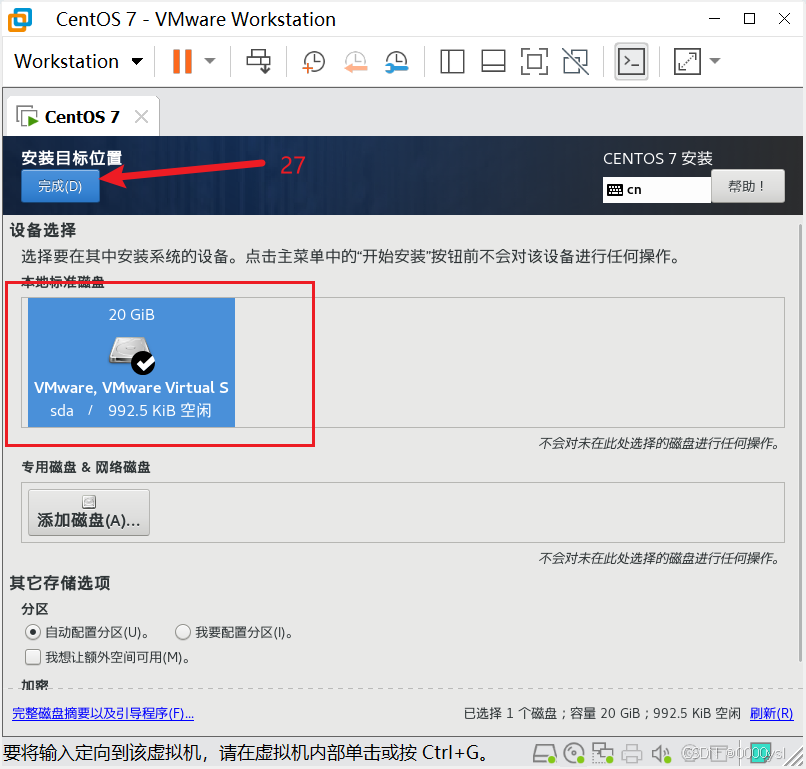Click the network adapter status icon
806x769 pixels.
602,754
